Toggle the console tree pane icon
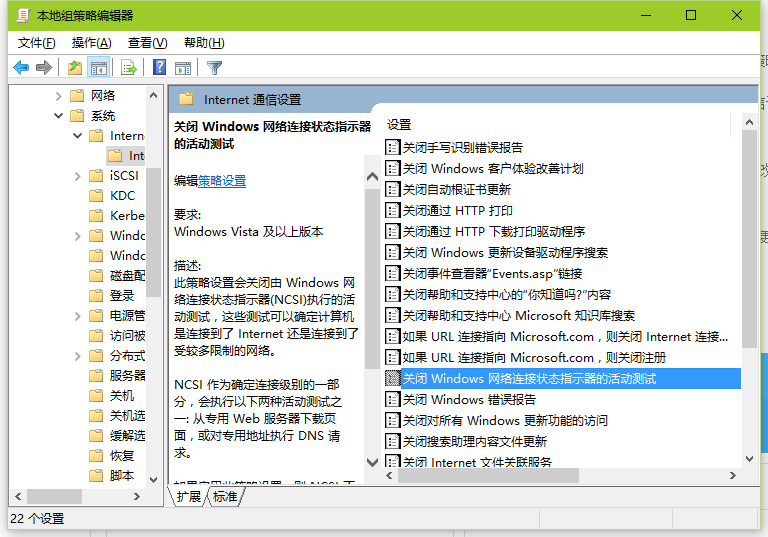Image resolution: width=768 pixels, height=537 pixels. (98, 68)
